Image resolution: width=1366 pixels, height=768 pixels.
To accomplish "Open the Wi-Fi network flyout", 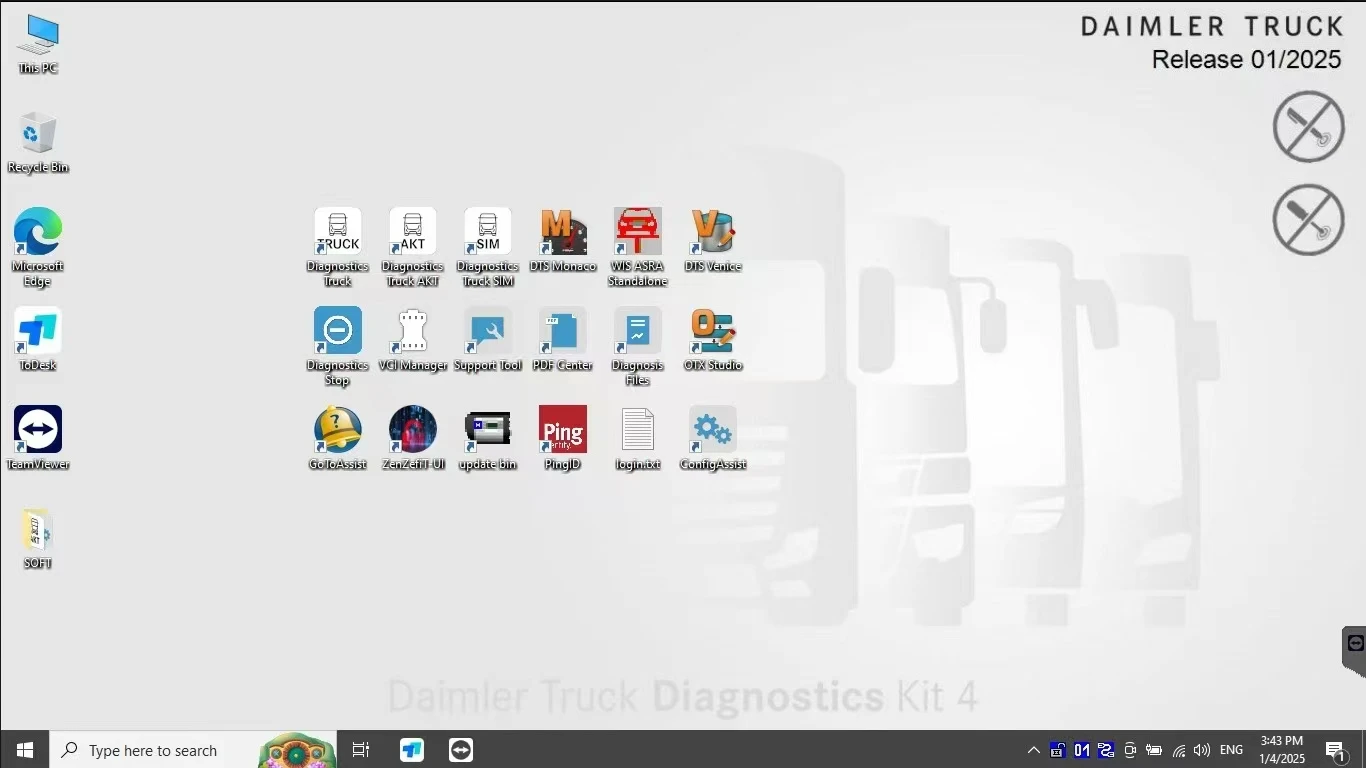I will pyautogui.click(x=1178, y=750).
